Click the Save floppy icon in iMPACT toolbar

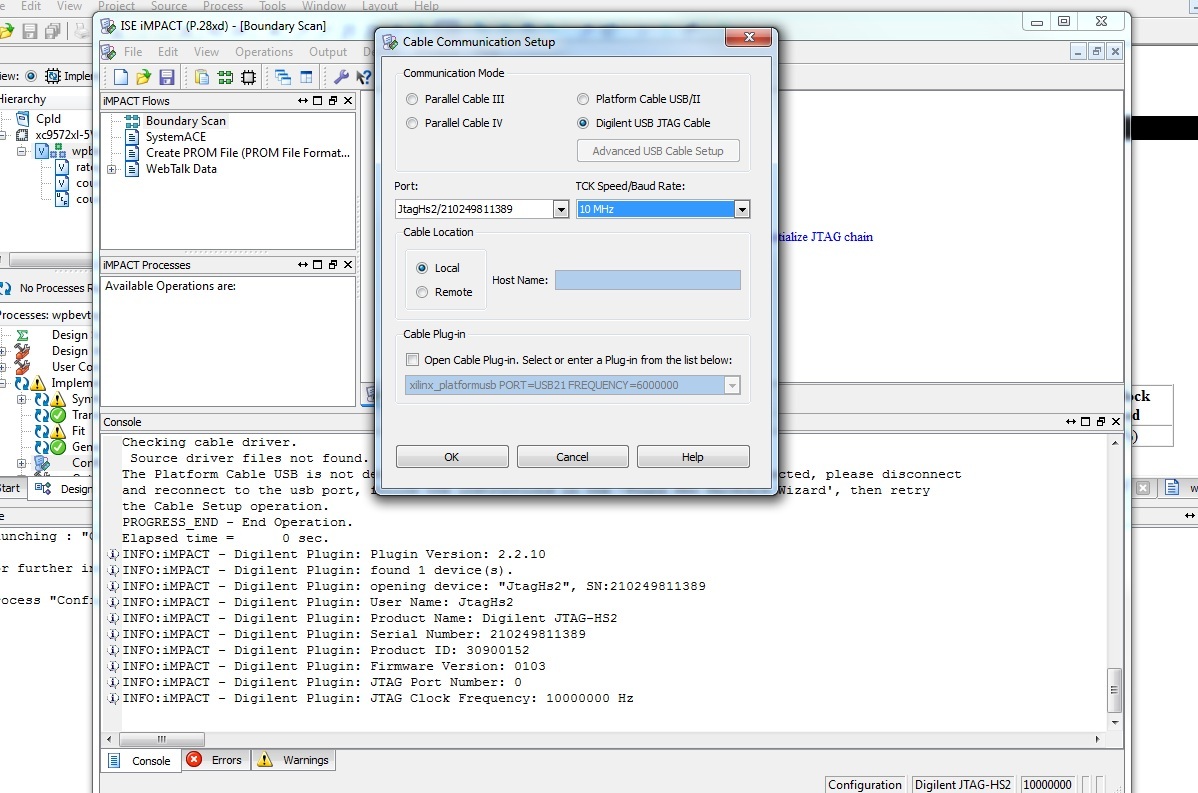click(167, 76)
